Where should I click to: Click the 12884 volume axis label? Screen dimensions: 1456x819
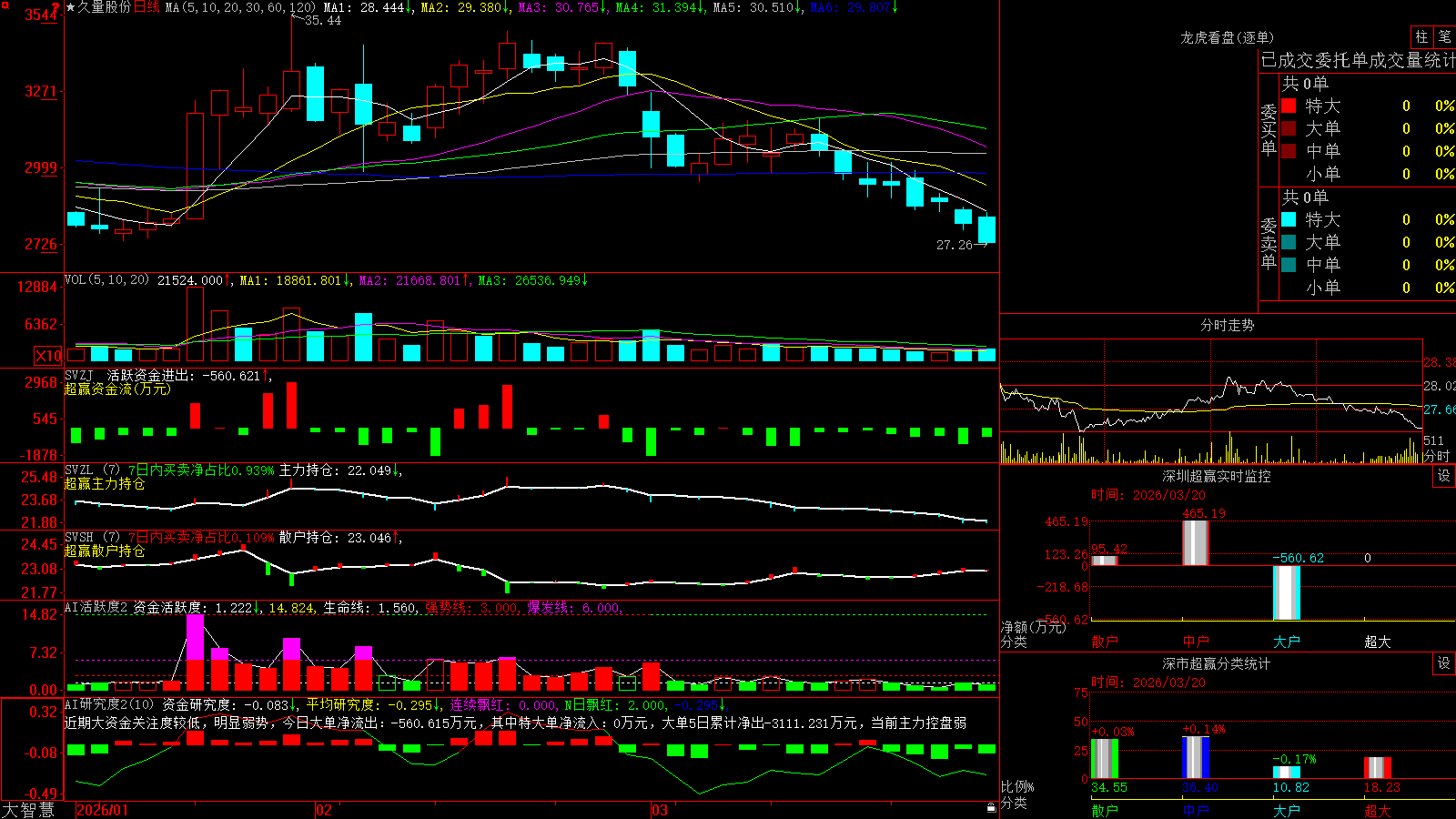tap(37, 287)
